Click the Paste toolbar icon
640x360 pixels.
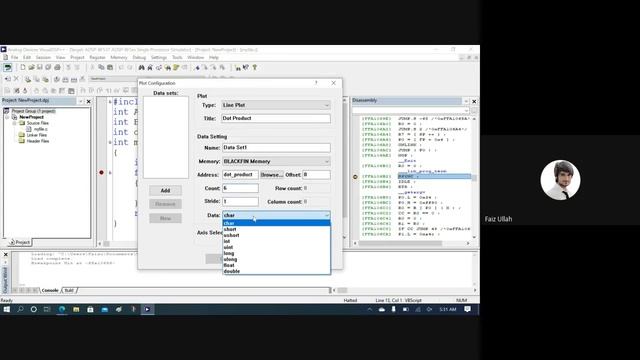point(110,67)
